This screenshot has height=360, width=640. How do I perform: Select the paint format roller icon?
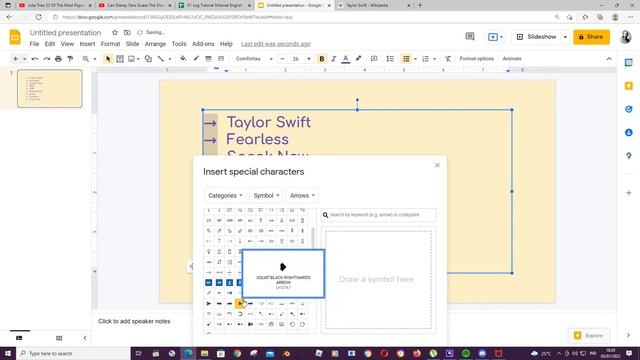point(70,59)
